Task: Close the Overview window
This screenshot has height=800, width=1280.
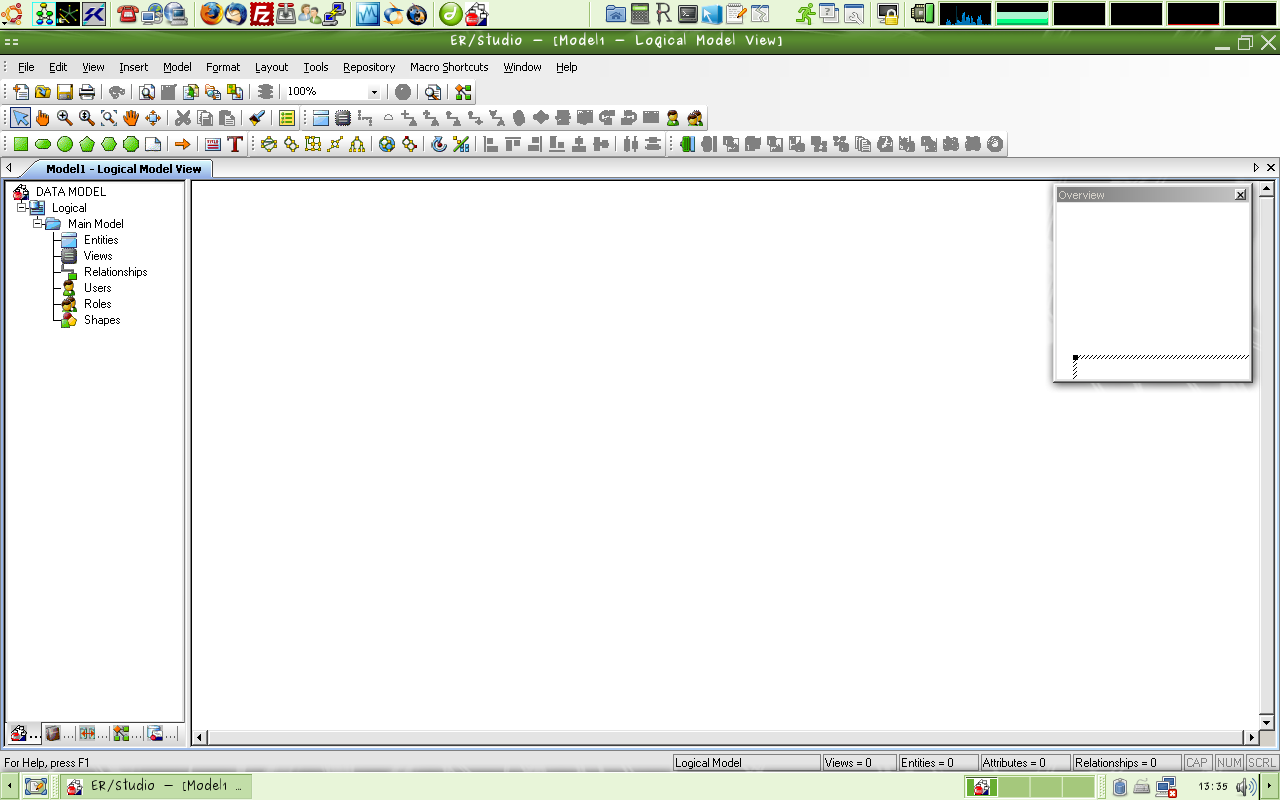Action: tap(1241, 195)
